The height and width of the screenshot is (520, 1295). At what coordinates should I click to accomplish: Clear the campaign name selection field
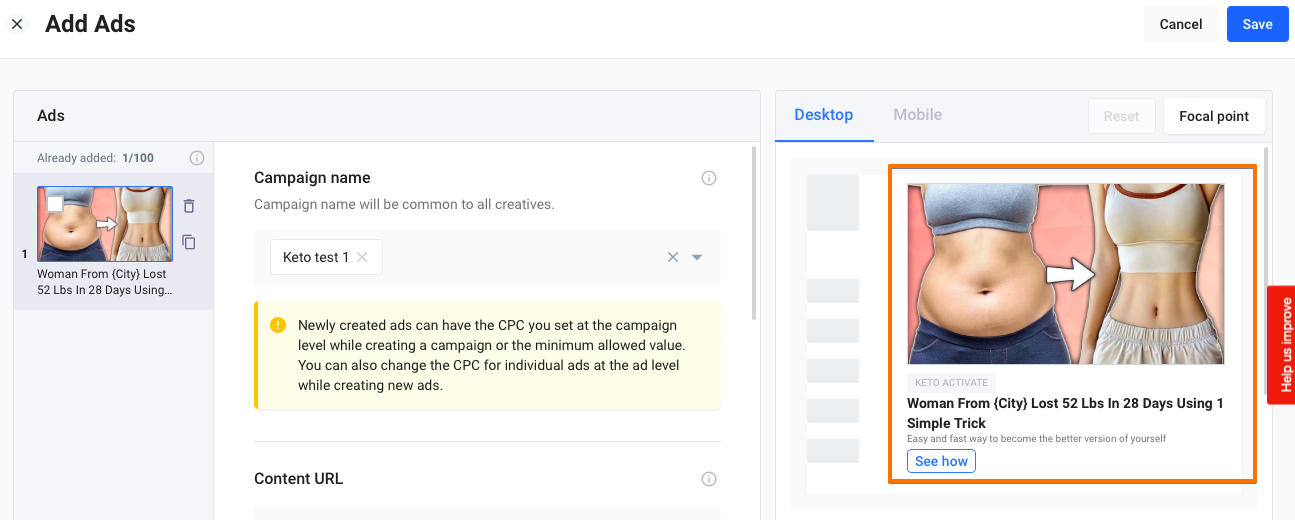673,257
